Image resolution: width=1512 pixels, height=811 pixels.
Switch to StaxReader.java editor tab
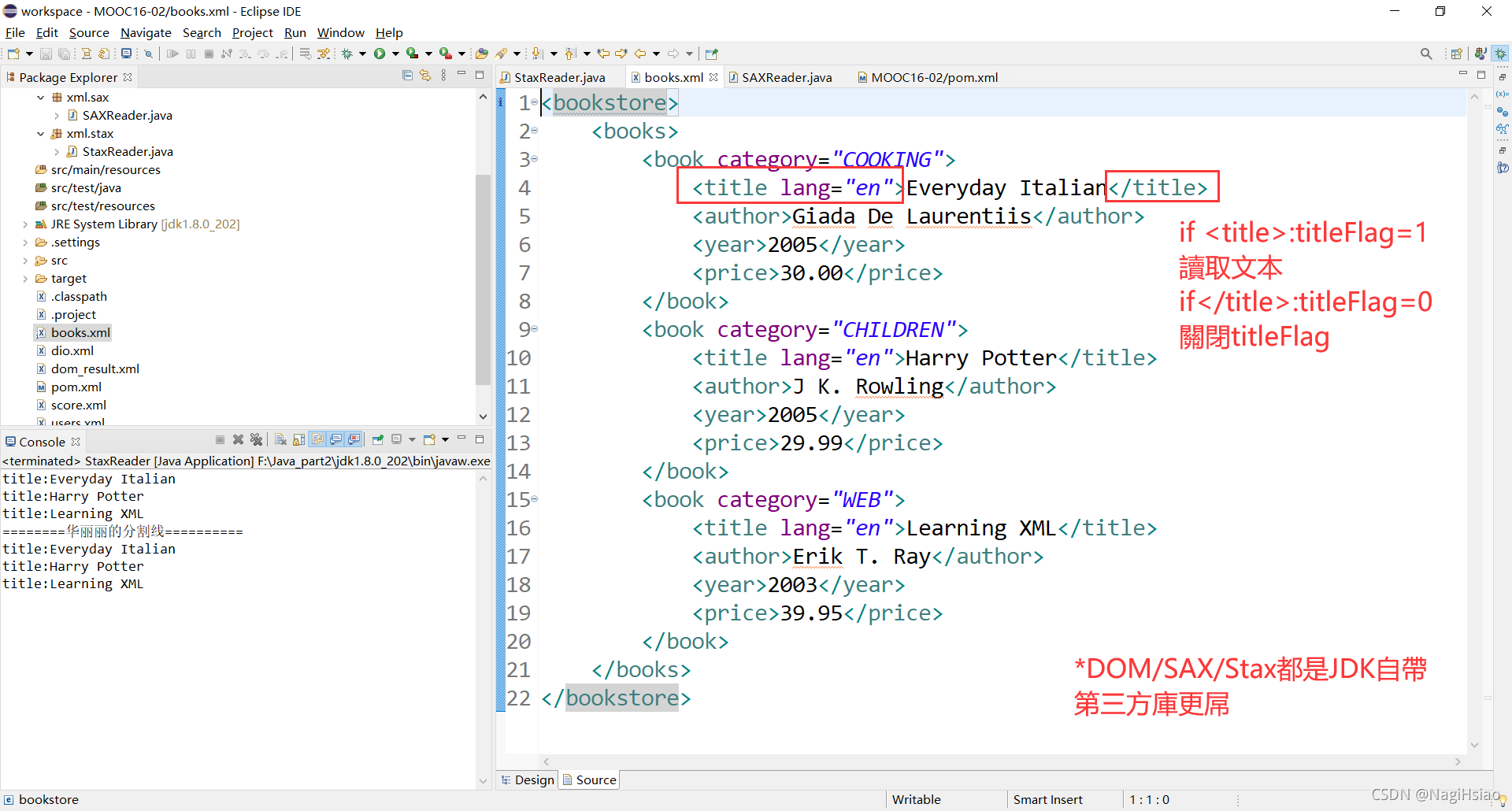point(559,77)
